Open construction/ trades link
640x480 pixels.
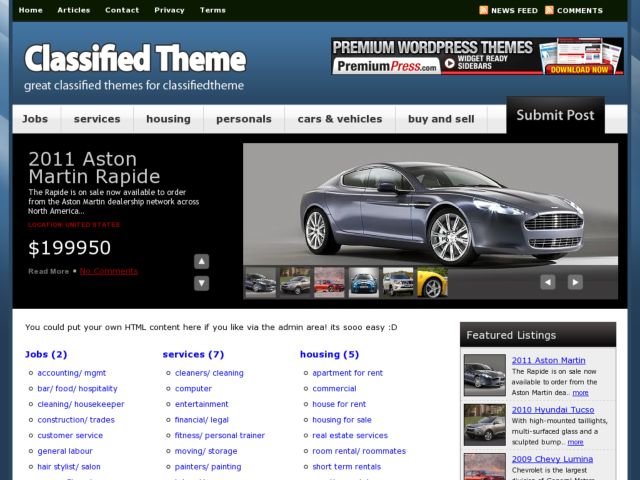(76, 420)
